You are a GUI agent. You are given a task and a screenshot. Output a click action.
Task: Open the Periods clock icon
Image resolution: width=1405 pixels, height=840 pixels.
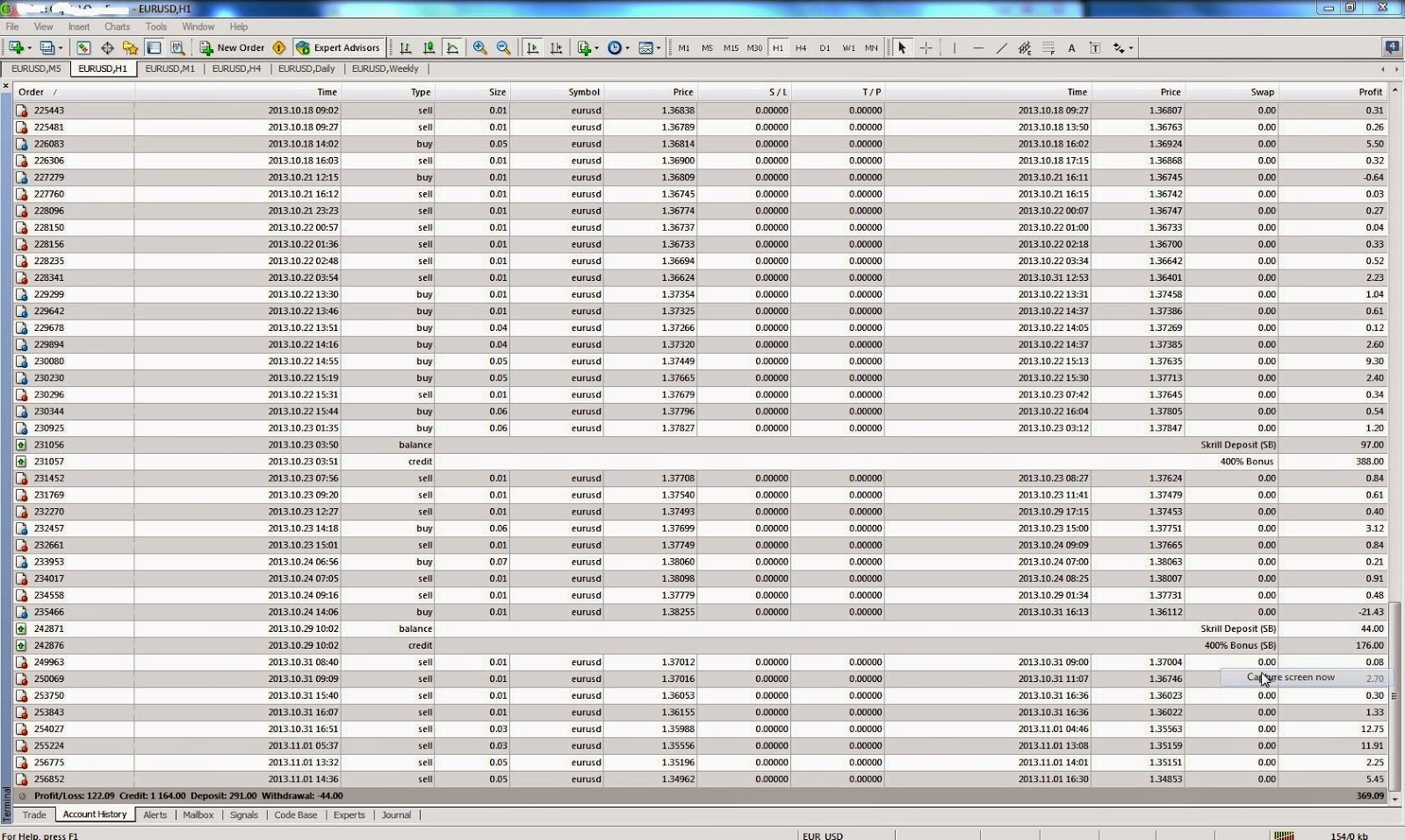614,47
